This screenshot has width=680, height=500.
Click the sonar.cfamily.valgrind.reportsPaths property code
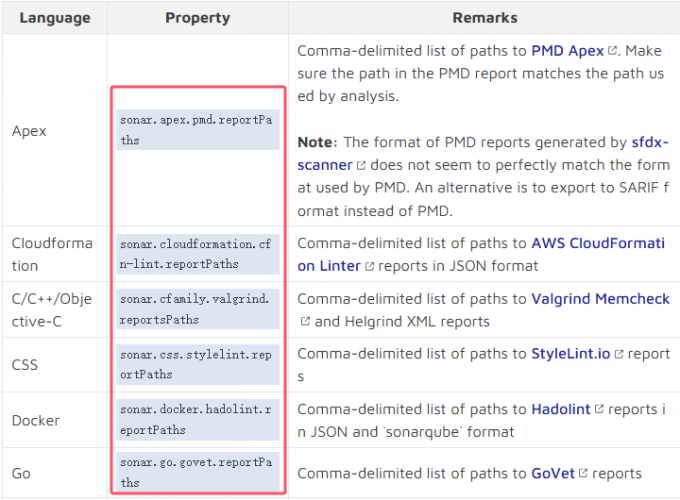[197, 309]
